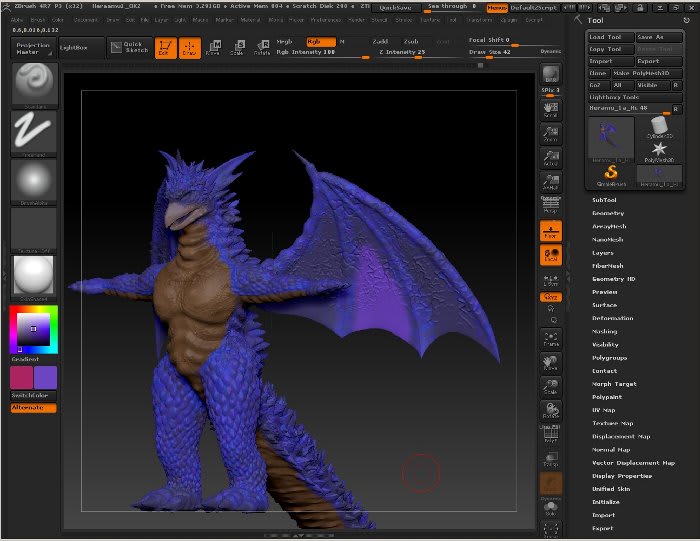The width and height of the screenshot is (700, 541).
Task: Open the Alpha menu
Action: [17, 20]
